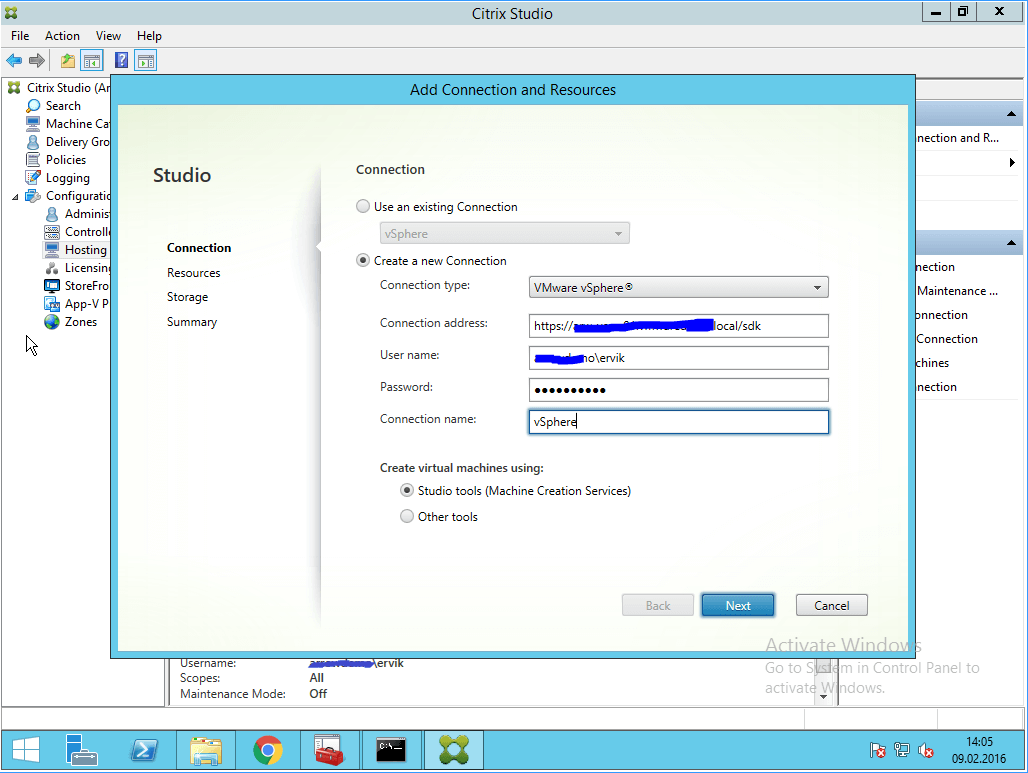Click the User name field
This screenshot has width=1028, height=773.
[679, 358]
